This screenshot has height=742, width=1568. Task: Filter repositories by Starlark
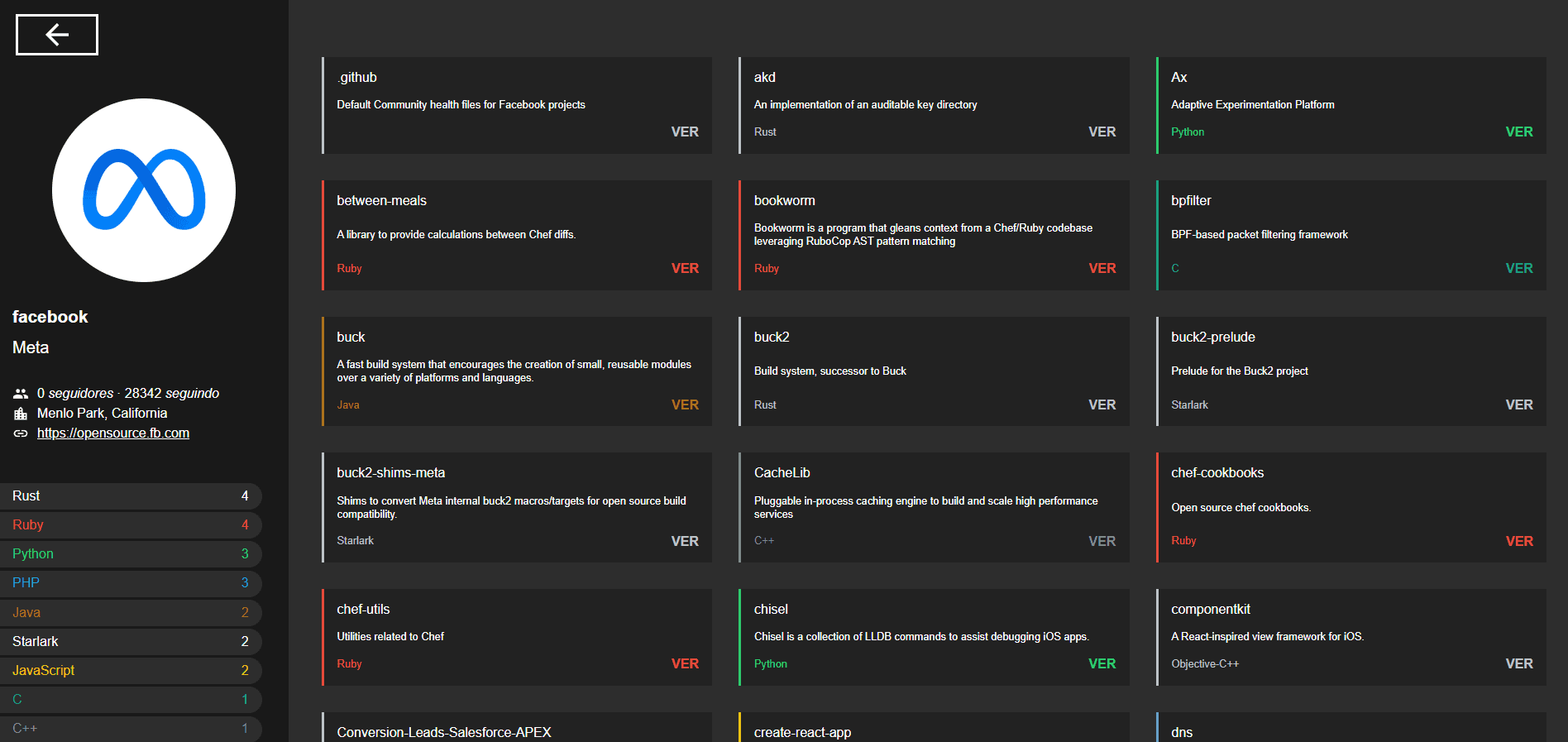(131, 641)
